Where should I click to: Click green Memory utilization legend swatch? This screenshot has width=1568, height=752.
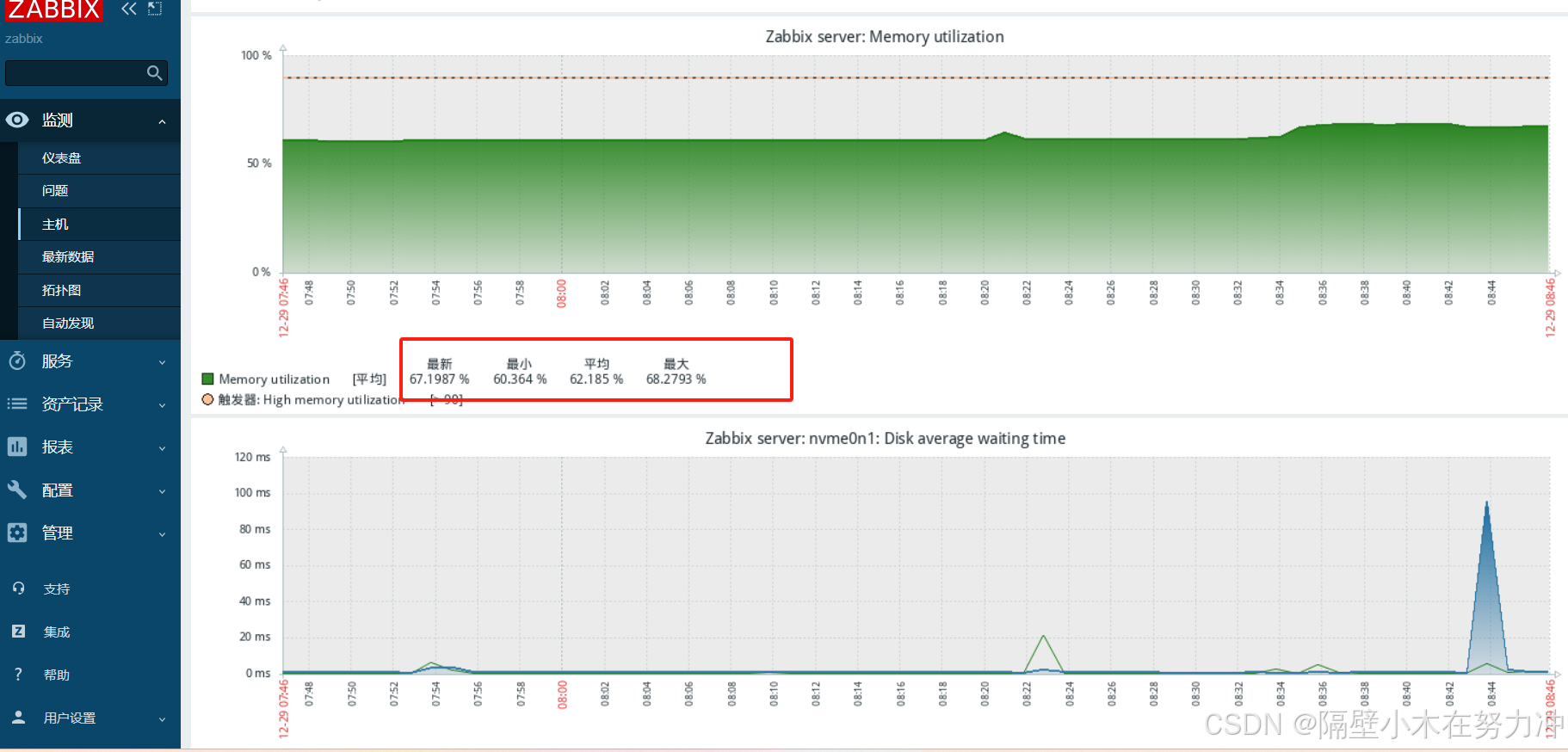[x=207, y=379]
